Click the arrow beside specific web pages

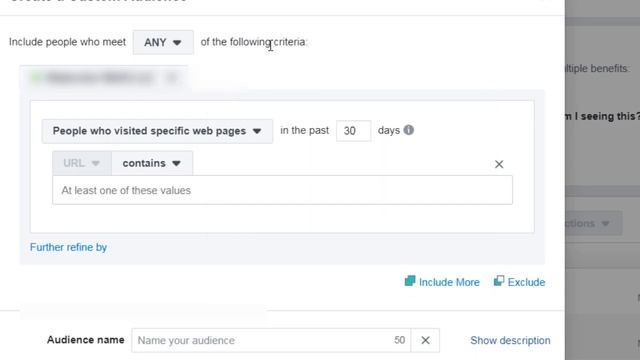pyautogui.click(x=257, y=131)
